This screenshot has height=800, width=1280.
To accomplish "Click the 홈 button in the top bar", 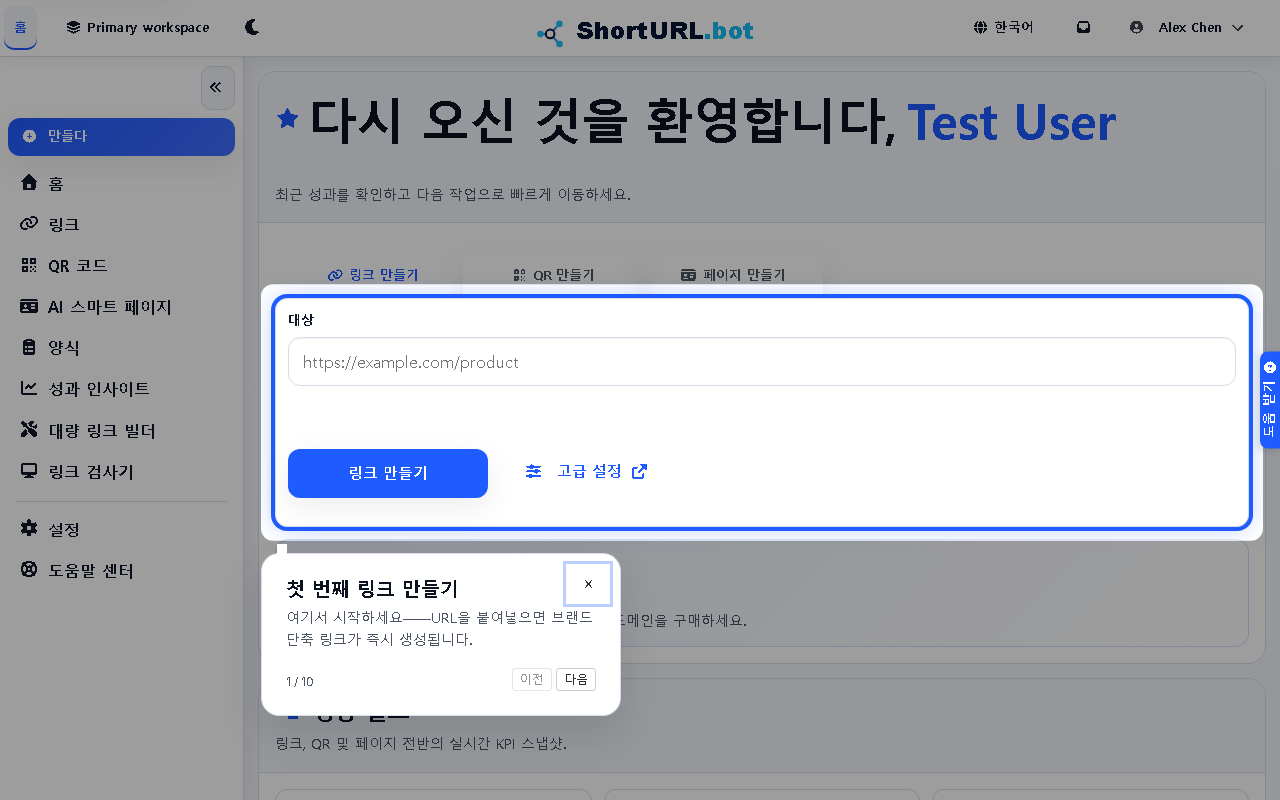I will 21,28.
